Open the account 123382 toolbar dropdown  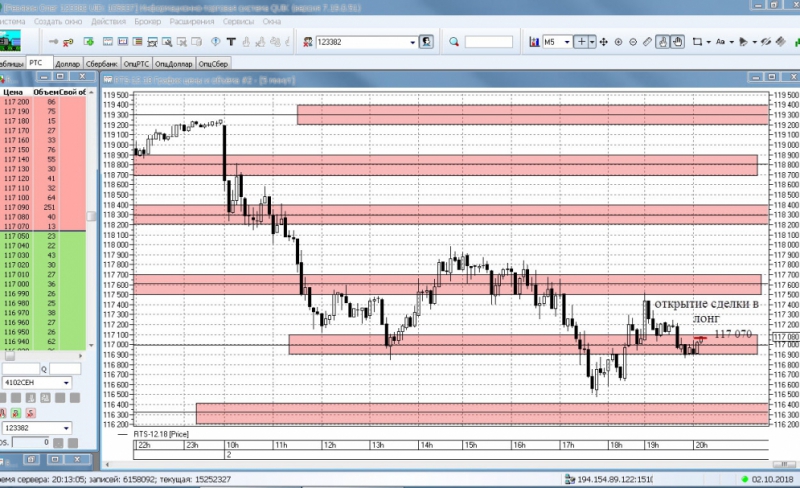pos(412,42)
